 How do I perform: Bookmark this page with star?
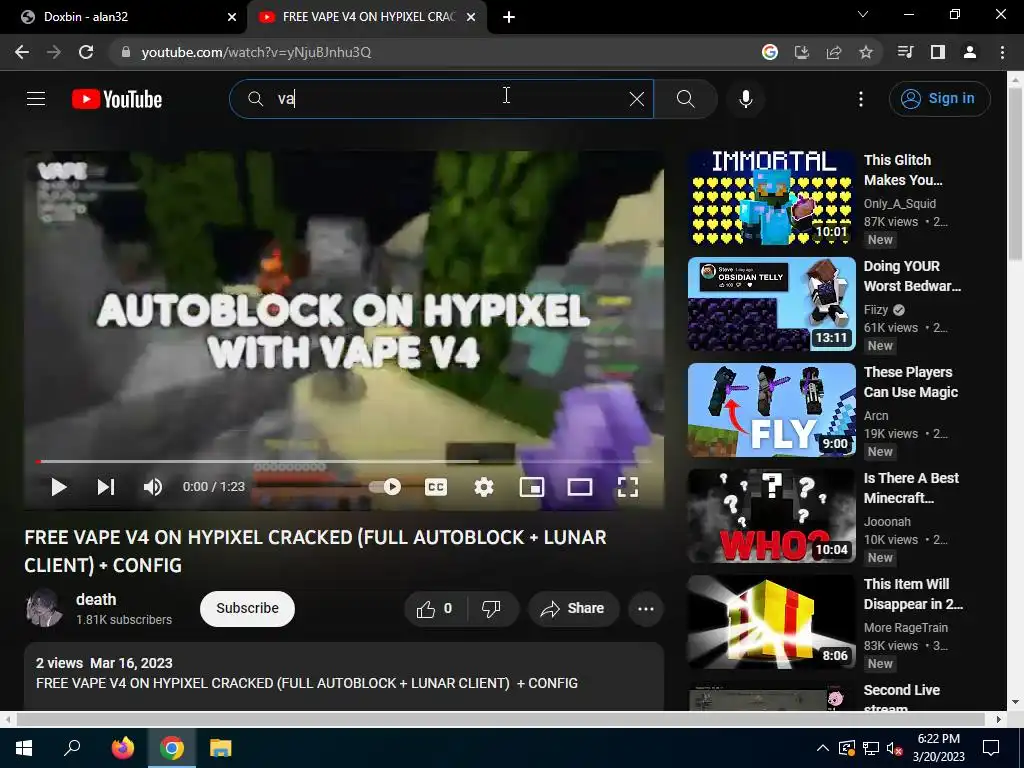(866, 52)
